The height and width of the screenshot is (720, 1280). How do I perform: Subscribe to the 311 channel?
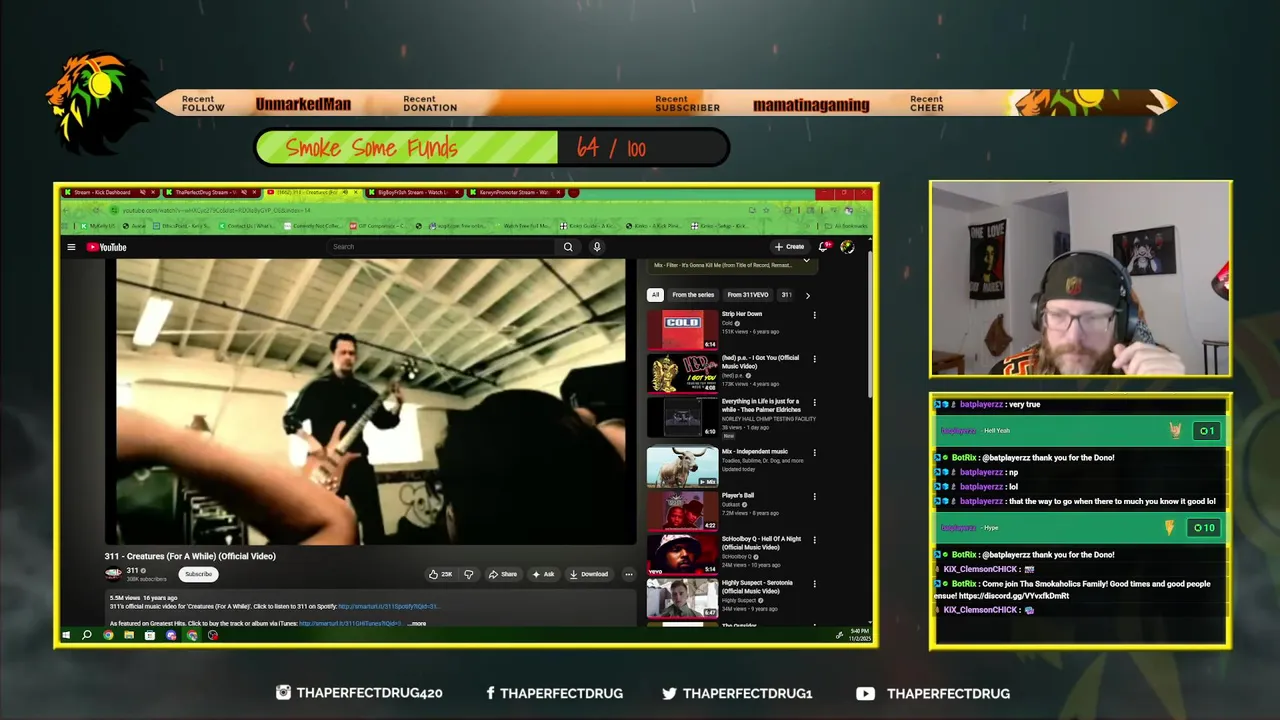click(198, 574)
